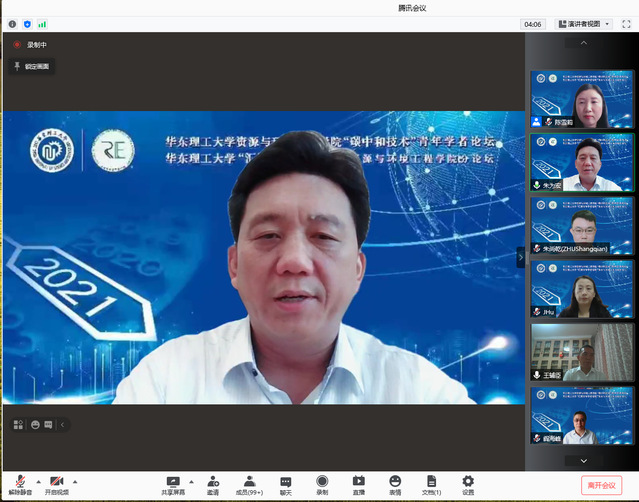Turn on the camera (开启视频)
639x502 pixels.
tap(56, 483)
